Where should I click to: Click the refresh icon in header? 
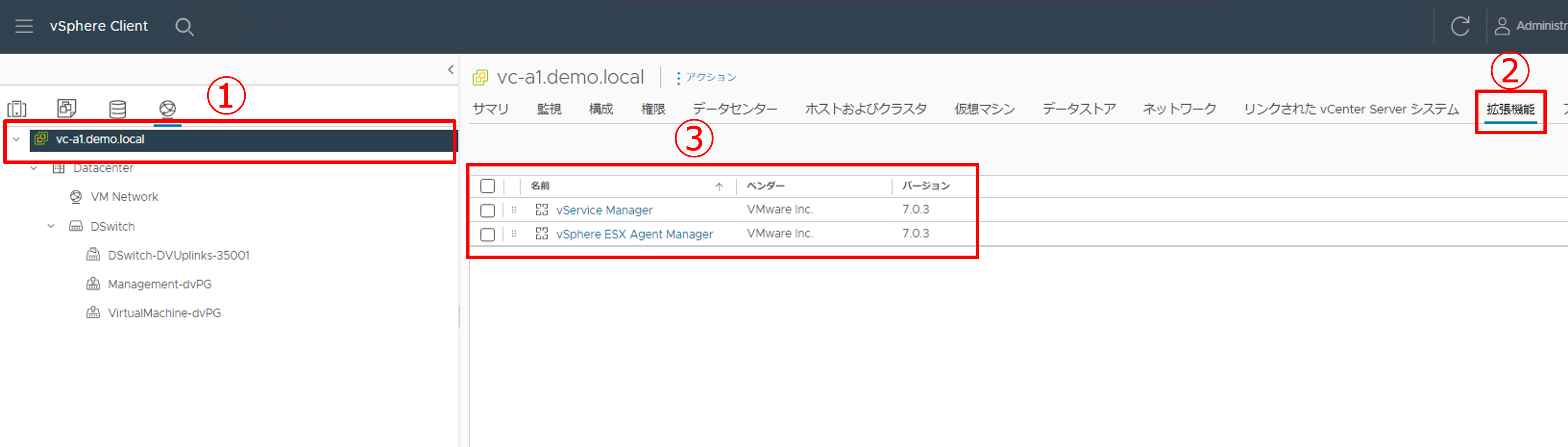pos(1460,26)
